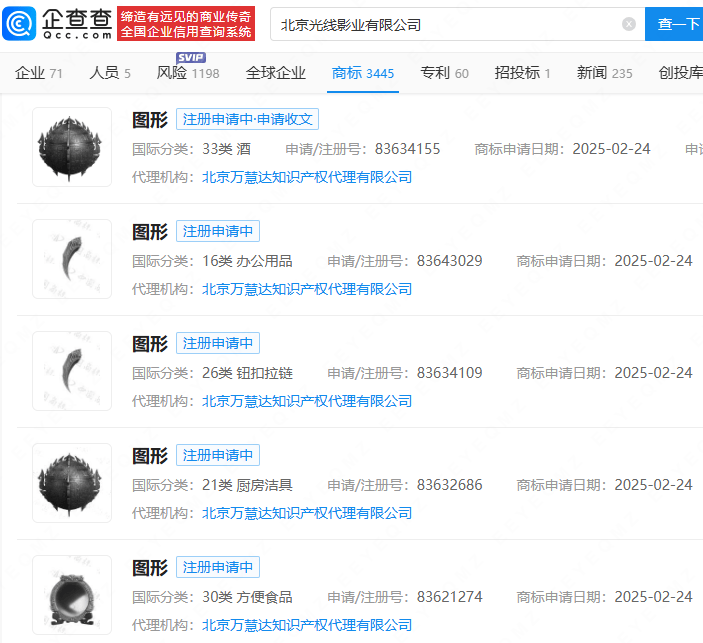Click date 2025-02-24 in the 83632686 row

pyautogui.click(x=654, y=485)
